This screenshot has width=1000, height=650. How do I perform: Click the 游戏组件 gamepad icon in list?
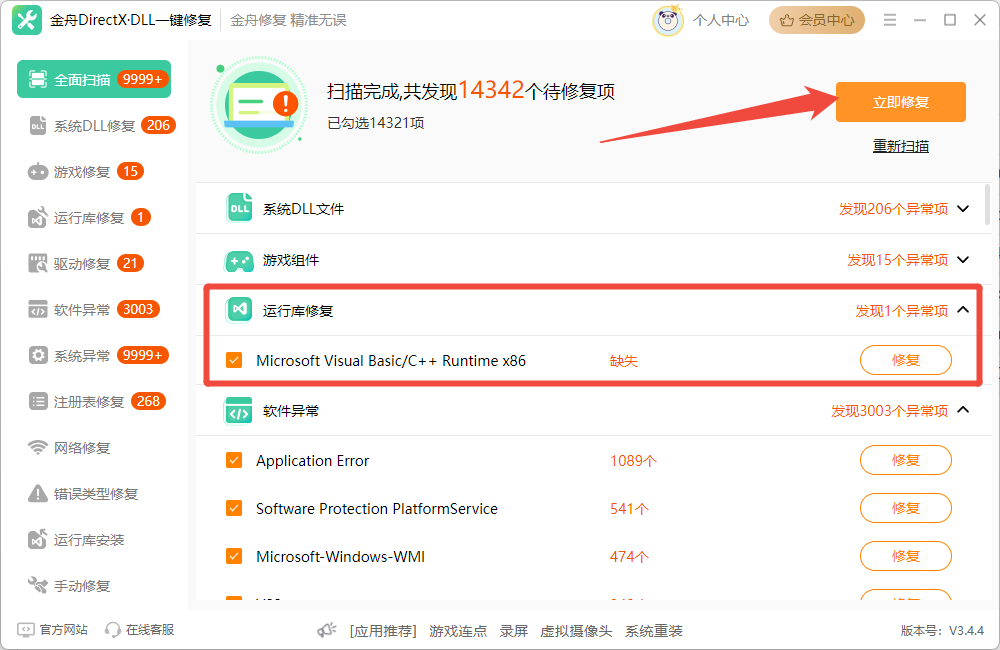pyautogui.click(x=239, y=260)
